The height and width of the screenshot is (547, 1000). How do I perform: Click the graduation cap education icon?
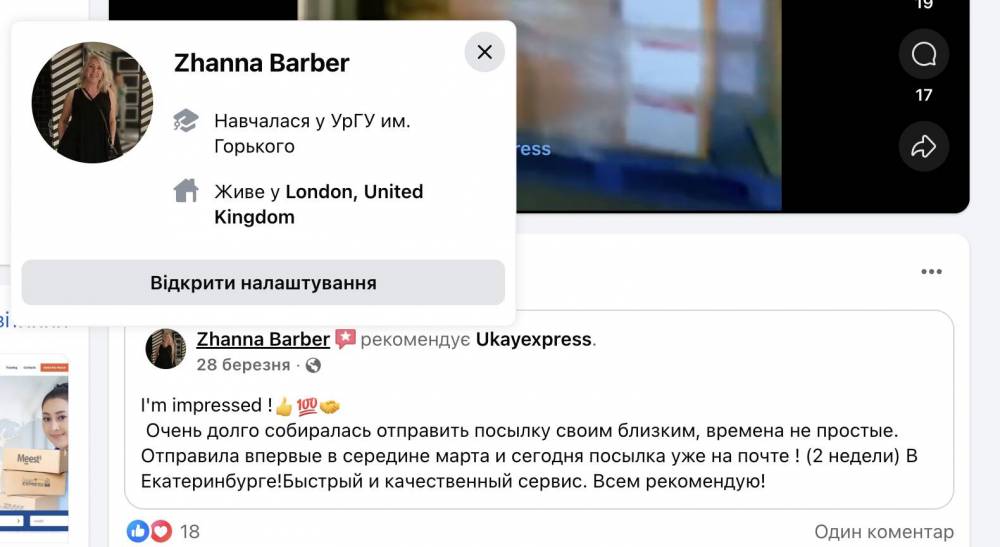(x=186, y=120)
